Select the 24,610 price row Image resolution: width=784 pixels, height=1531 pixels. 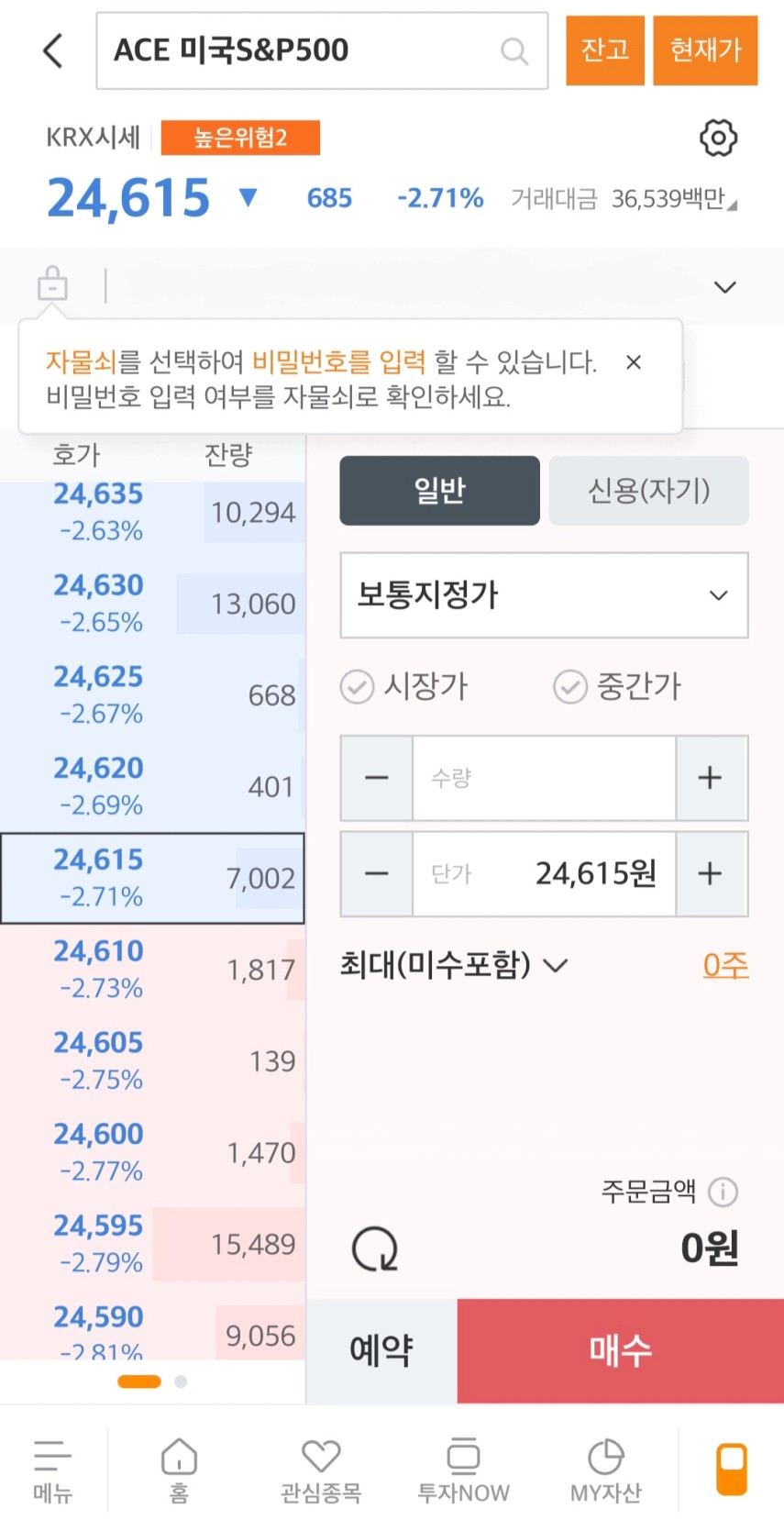[x=152, y=969]
